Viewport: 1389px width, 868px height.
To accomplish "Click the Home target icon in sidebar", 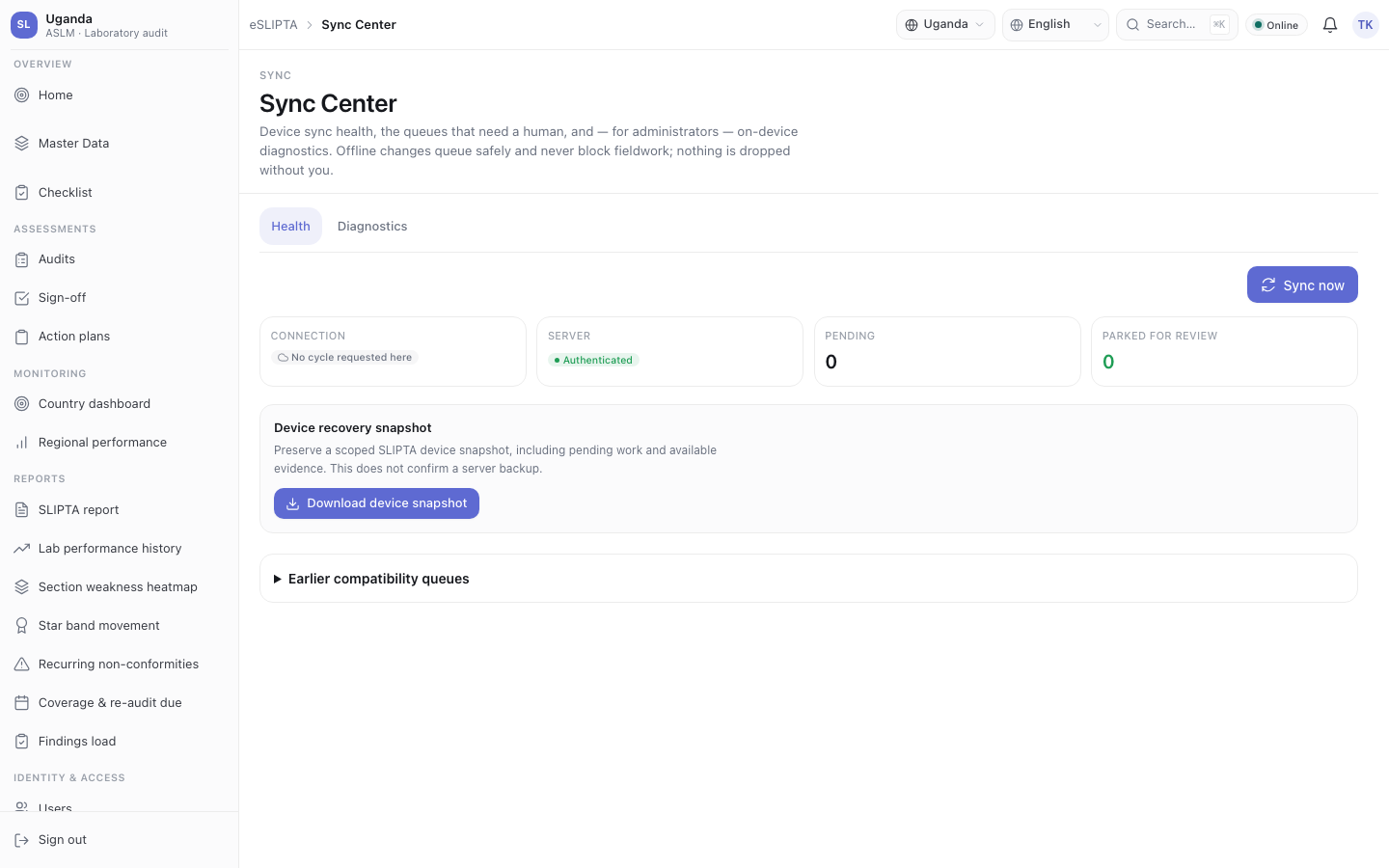I will tap(21, 95).
